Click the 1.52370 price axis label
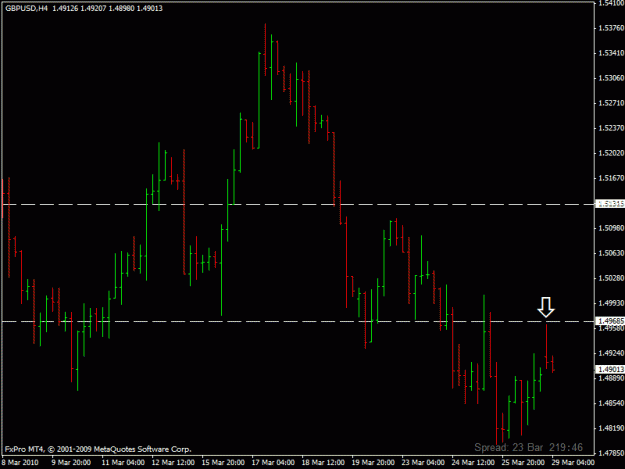This screenshot has height=469, width=625. pos(611,128)
